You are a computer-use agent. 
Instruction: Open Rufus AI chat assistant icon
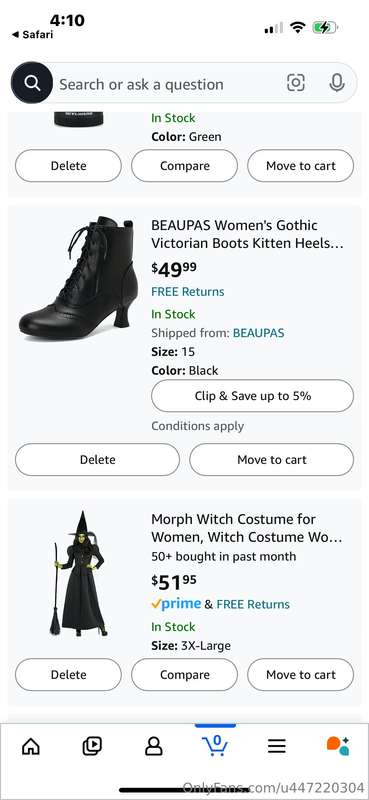click(x=338, y=746)
